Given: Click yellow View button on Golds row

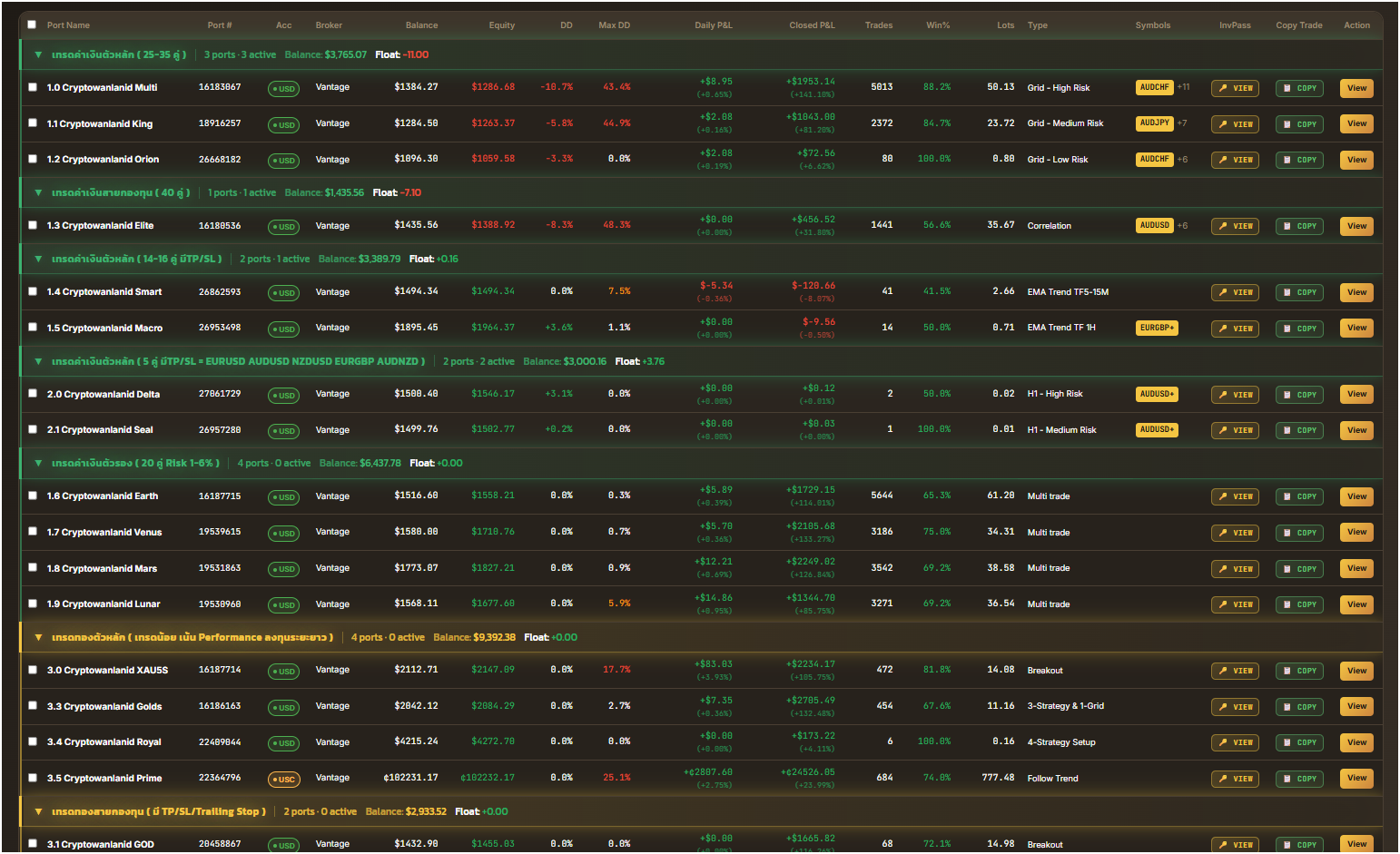Looking at the screenshot, I should (1356, 706).
